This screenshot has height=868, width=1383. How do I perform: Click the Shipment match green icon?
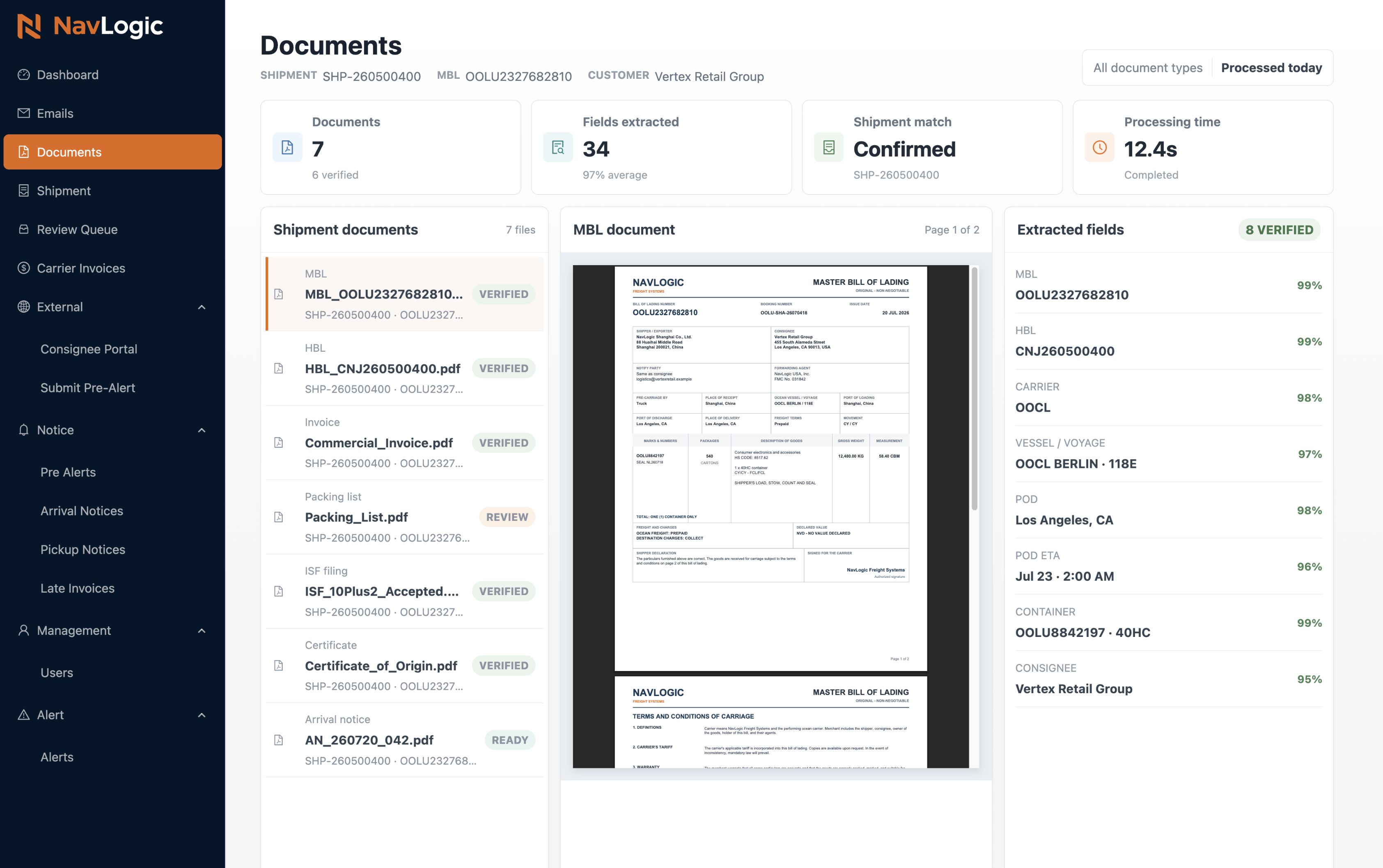pos(829,147)
